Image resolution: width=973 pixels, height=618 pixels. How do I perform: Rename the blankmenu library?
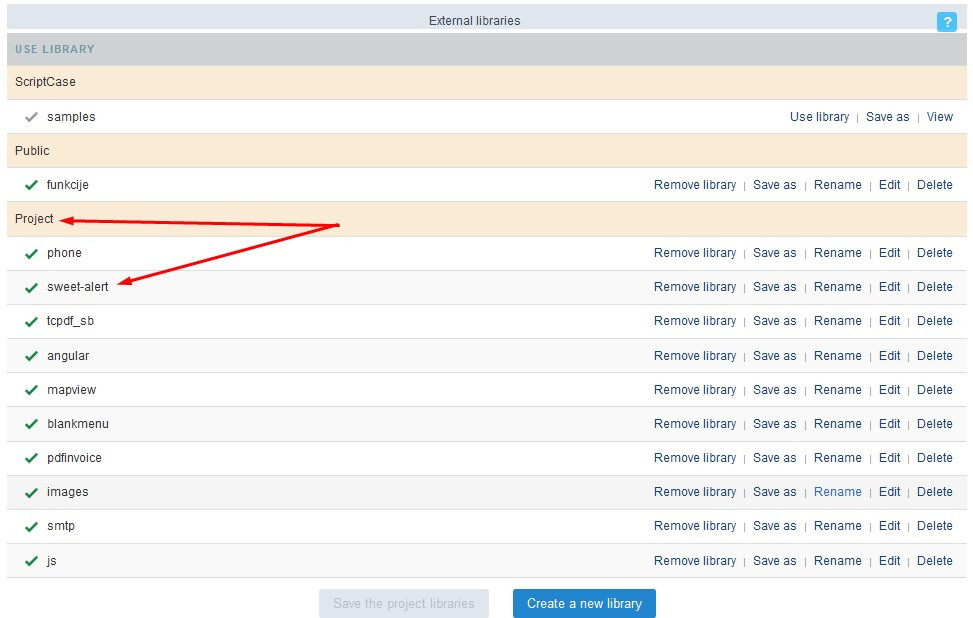click(x=838, y=424)
